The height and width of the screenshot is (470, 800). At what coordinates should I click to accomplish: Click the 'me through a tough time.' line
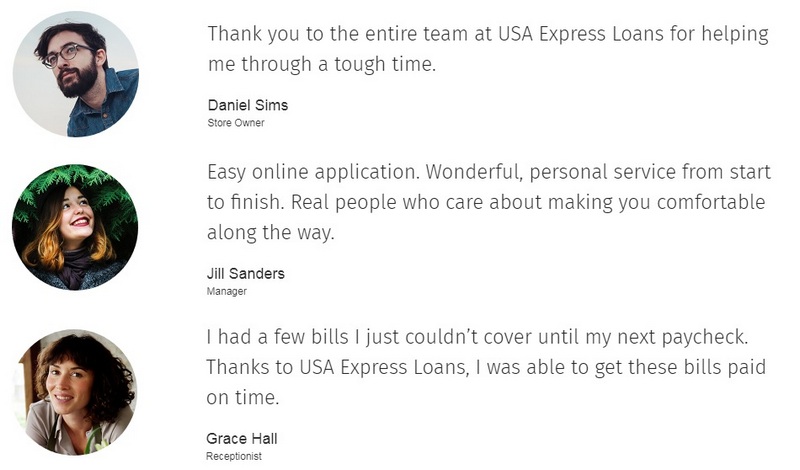pos(322,65)
